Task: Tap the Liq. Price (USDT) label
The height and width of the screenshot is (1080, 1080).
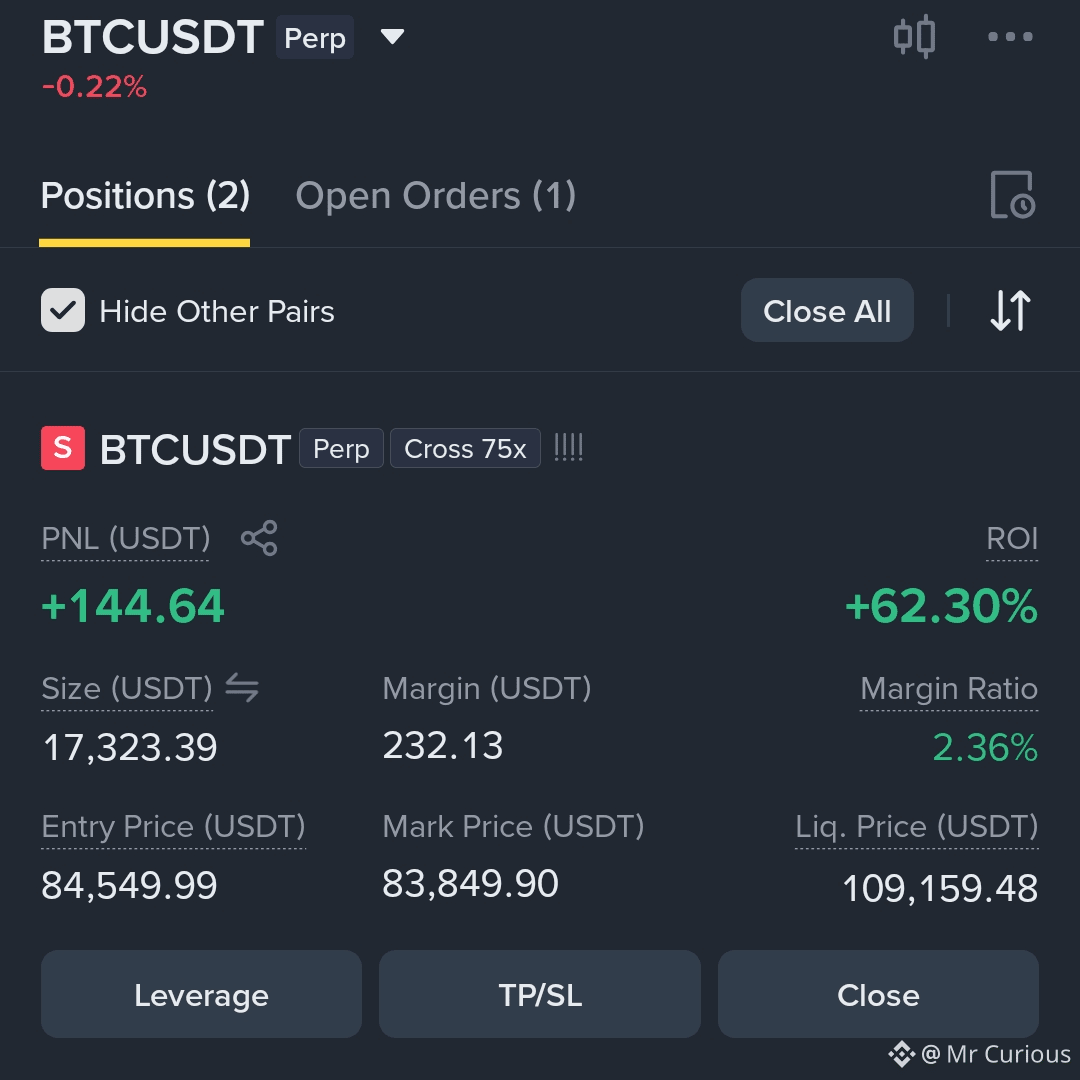Action: pyautogui.click(x=916, y=827)
